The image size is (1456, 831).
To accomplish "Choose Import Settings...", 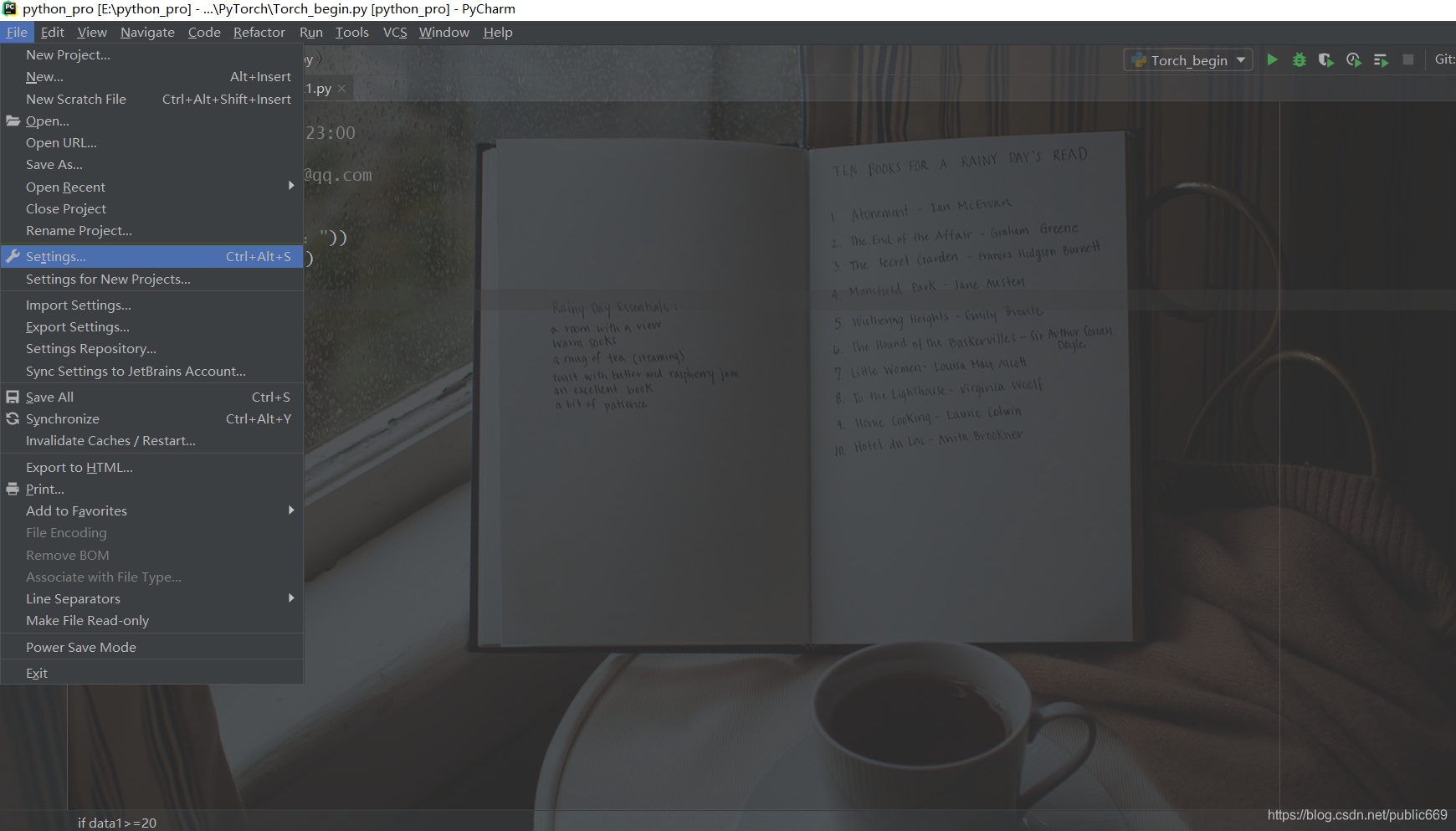I will pos(151,305).
